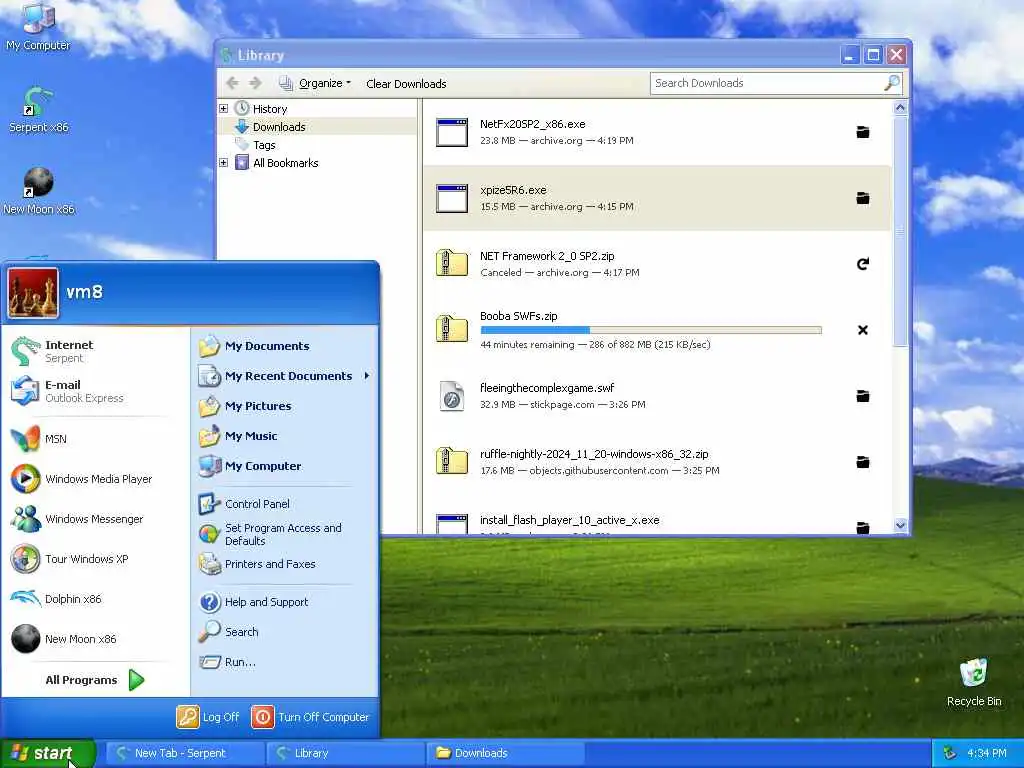Open Serpent x86 desktop shortcut
1024x768 pixels.
38,110
